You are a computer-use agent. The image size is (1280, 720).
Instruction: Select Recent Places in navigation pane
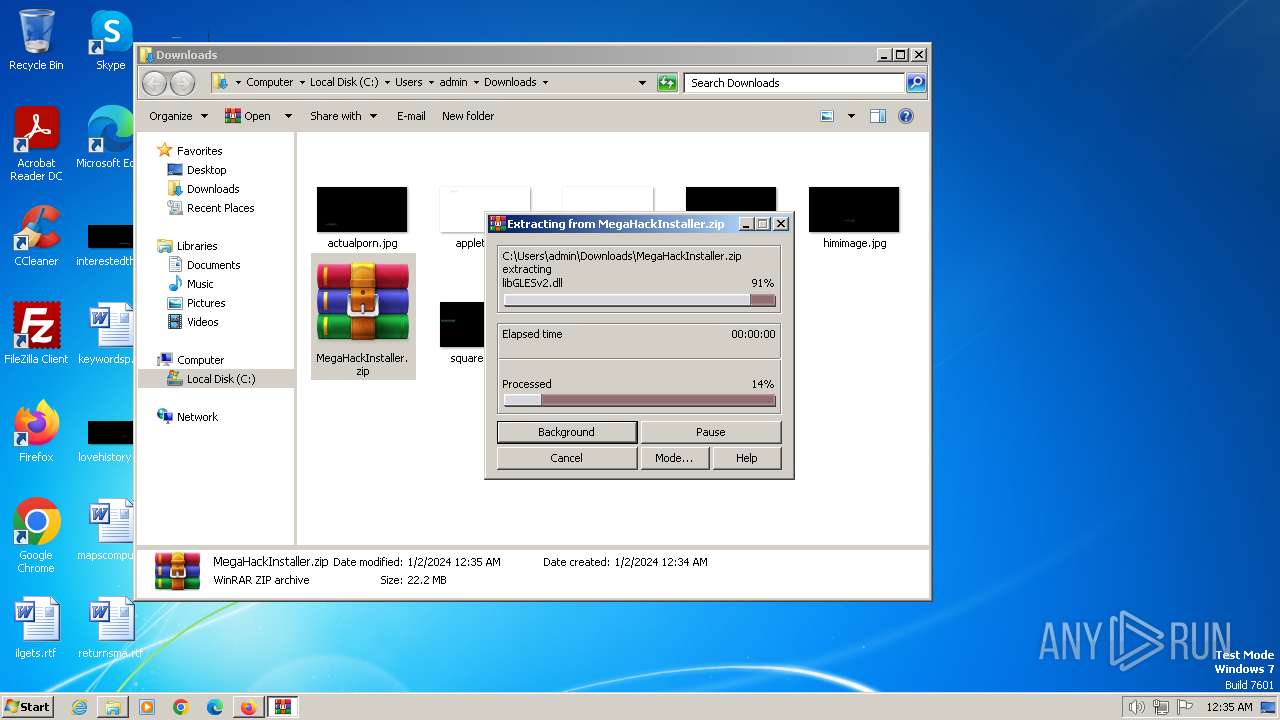[x=220, y=208]
